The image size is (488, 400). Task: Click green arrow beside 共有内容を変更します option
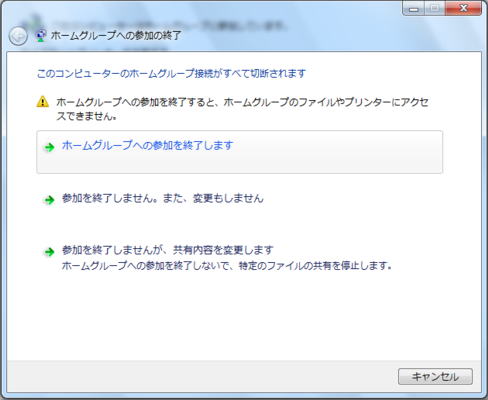pos(49,252)
